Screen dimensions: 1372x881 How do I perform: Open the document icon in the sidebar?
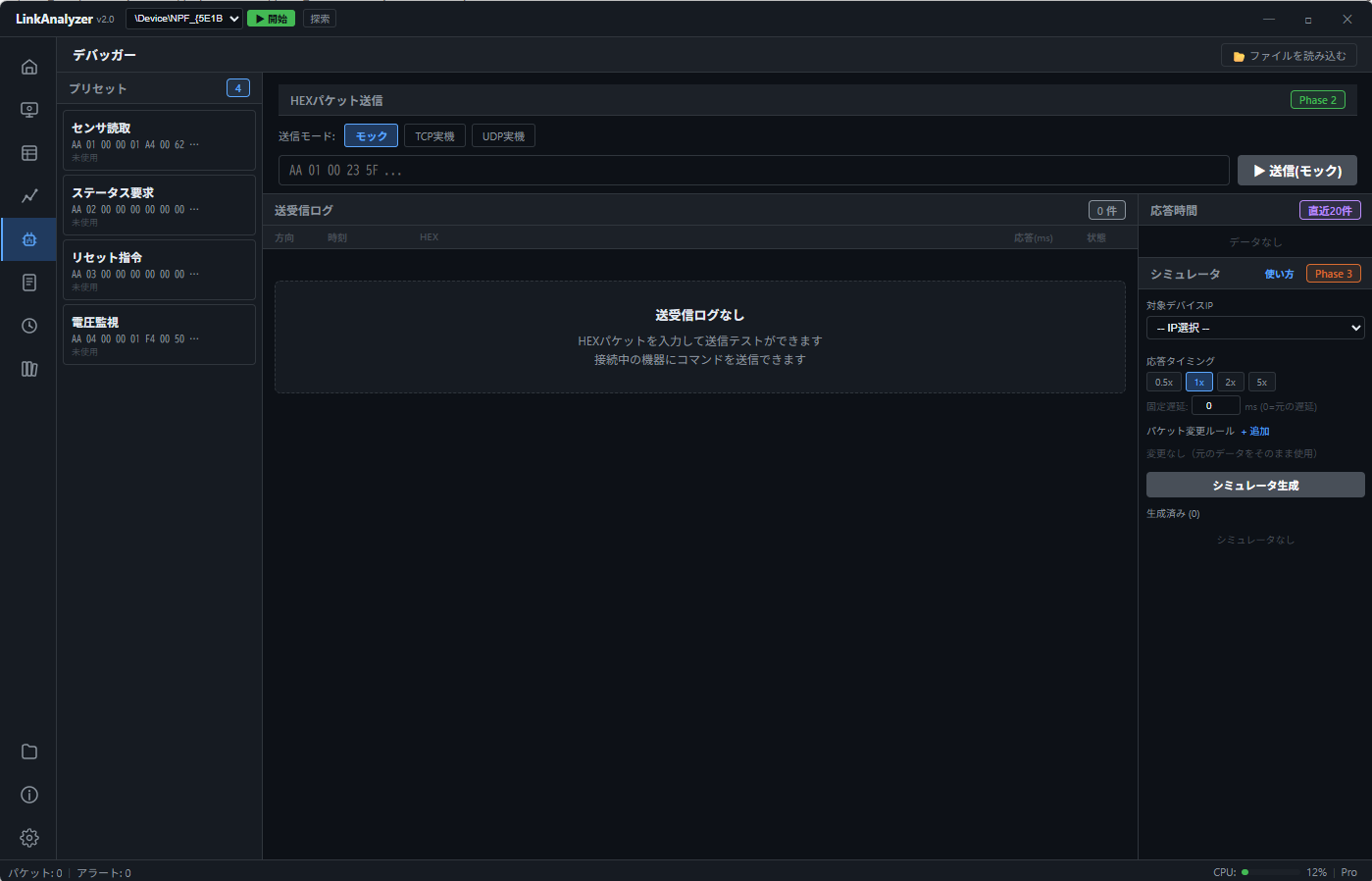pyautogui.click(x=29, y=283)
